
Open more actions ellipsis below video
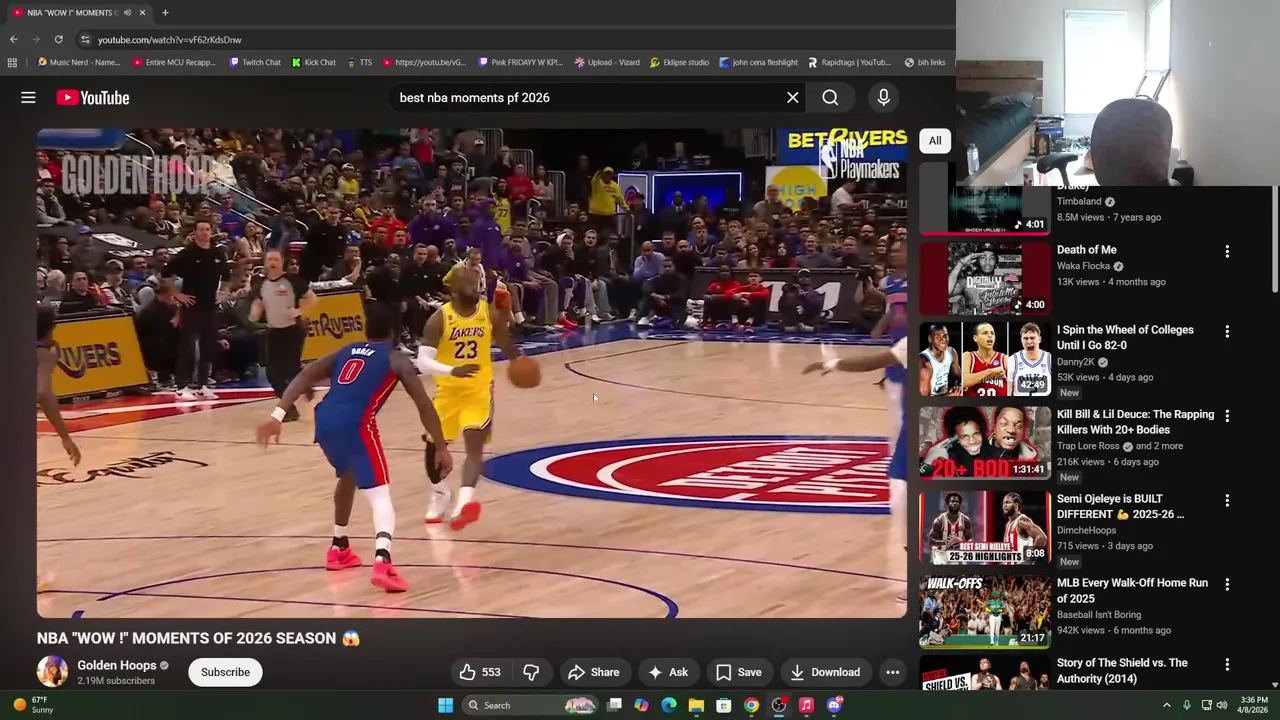(892, 672)
